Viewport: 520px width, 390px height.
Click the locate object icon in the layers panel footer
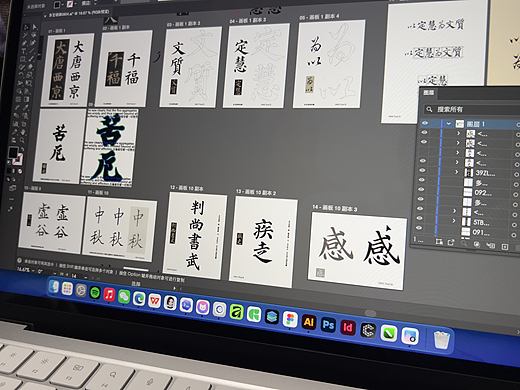point(465,244)
